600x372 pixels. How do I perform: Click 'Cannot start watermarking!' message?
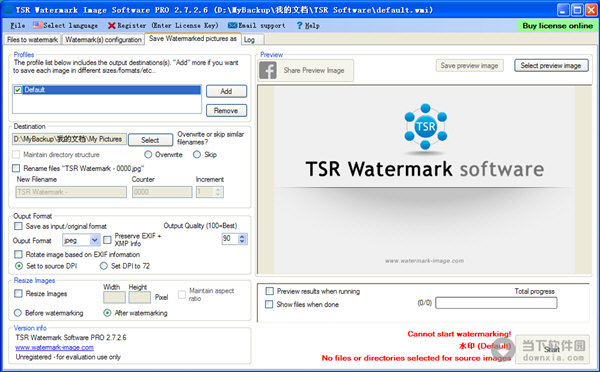(459, 334)
